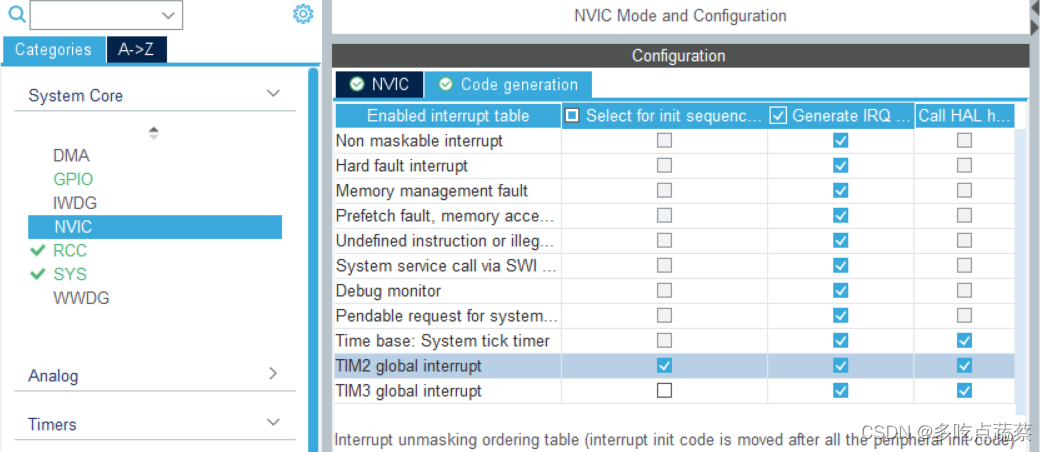1048x452 pixels.
Task: Uncheck System tick timer Generate IRQ handler
Action: point(841,341)
